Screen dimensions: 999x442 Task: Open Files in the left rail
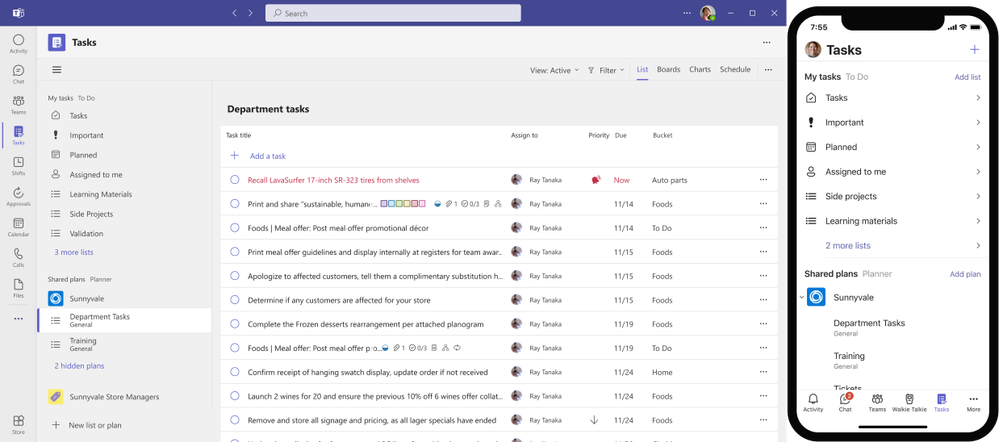18,289
